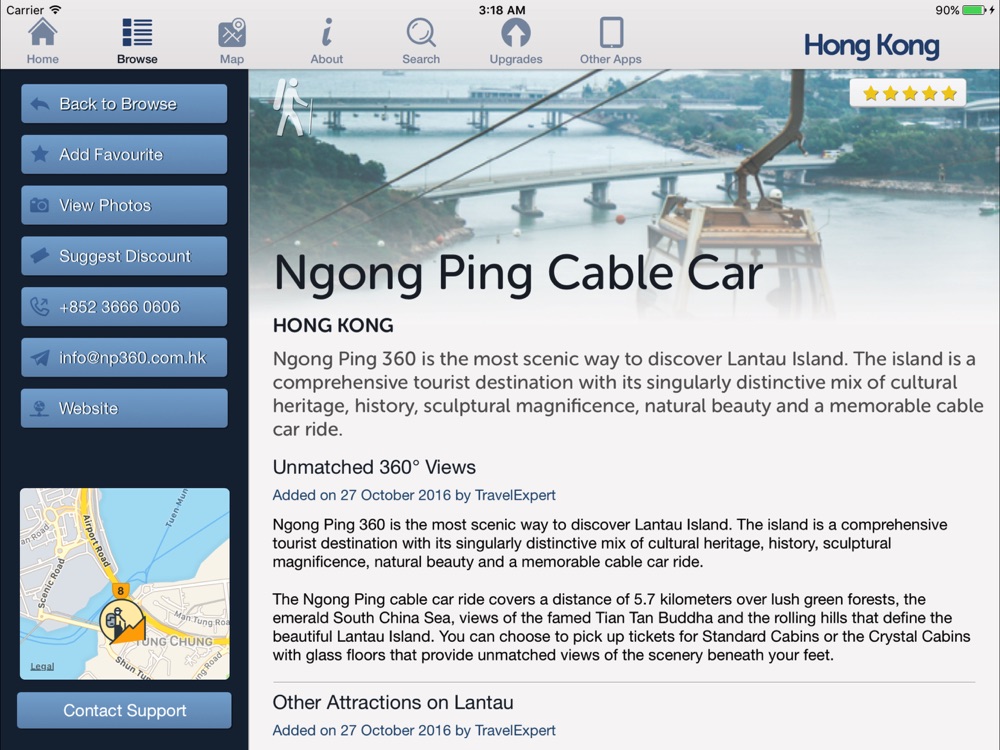Call +852 3666 0606

click(124, 307)
